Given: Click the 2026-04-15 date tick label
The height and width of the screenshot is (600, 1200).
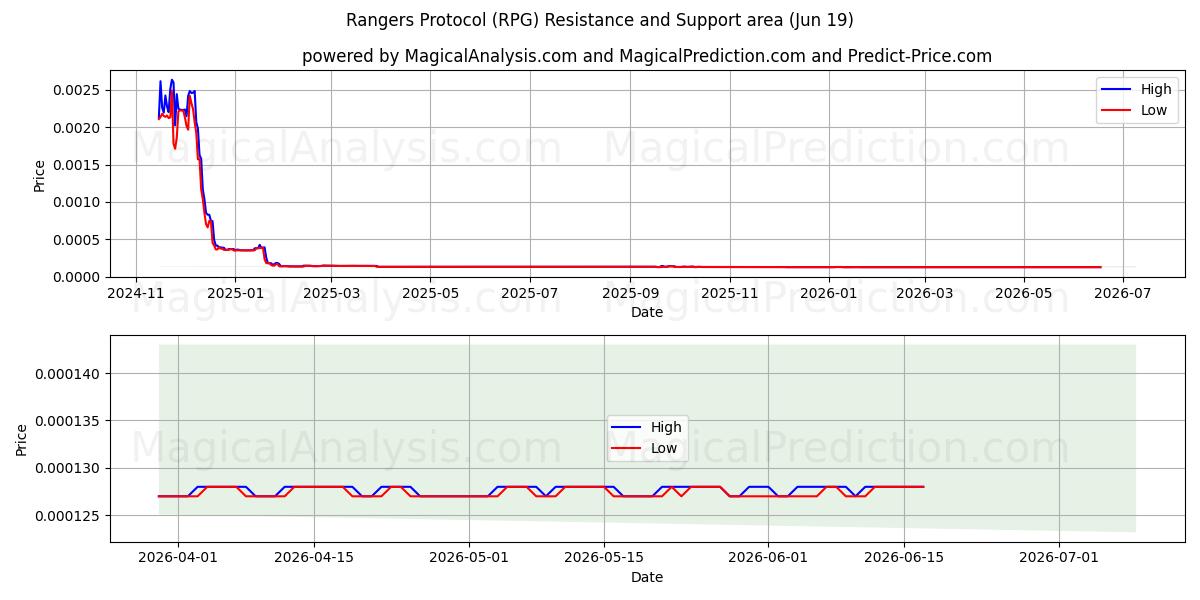Looking at the screenshot, I should (x=314, y=558).
